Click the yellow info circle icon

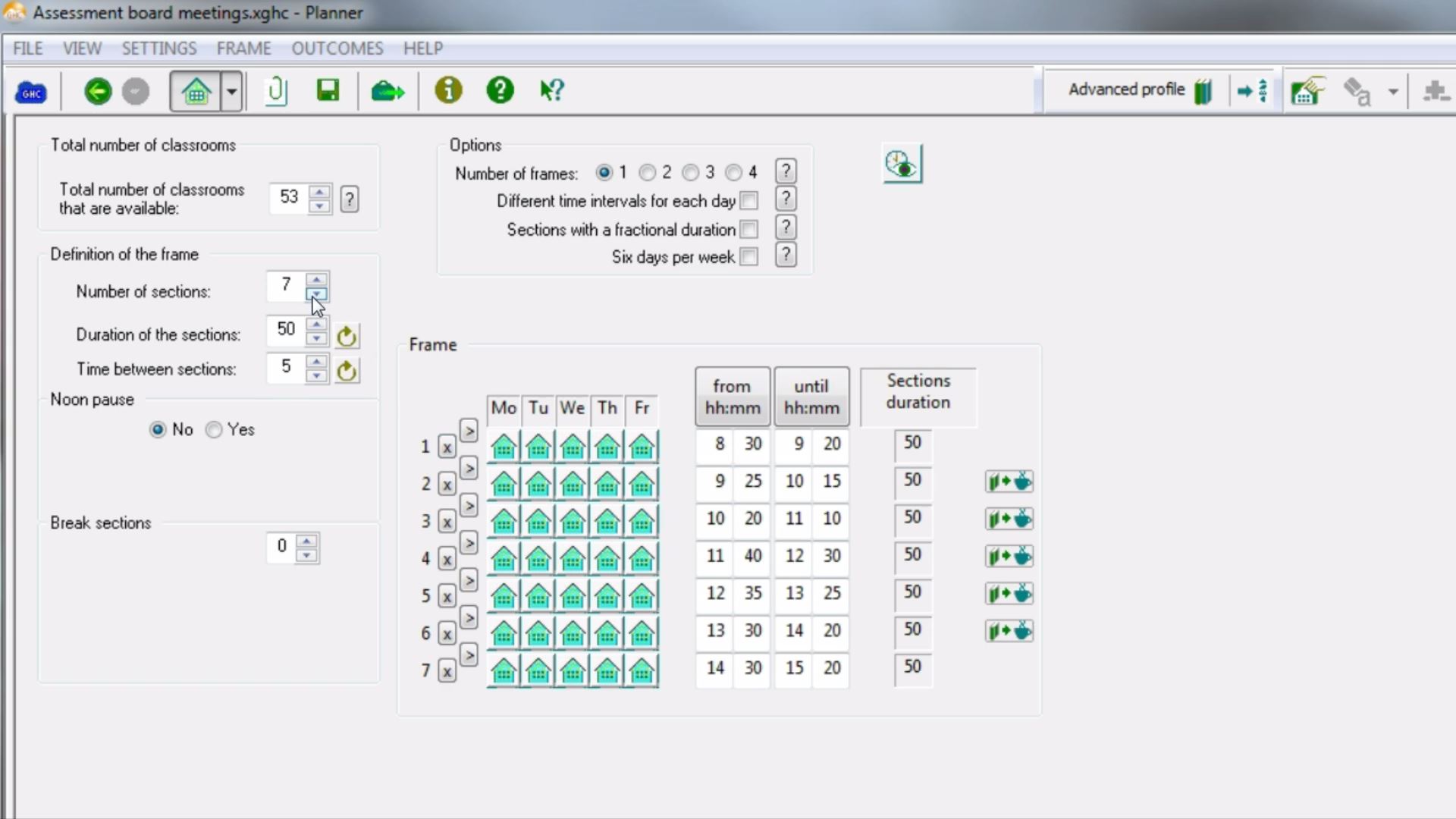pyautogui.click(x=448, y=90)
